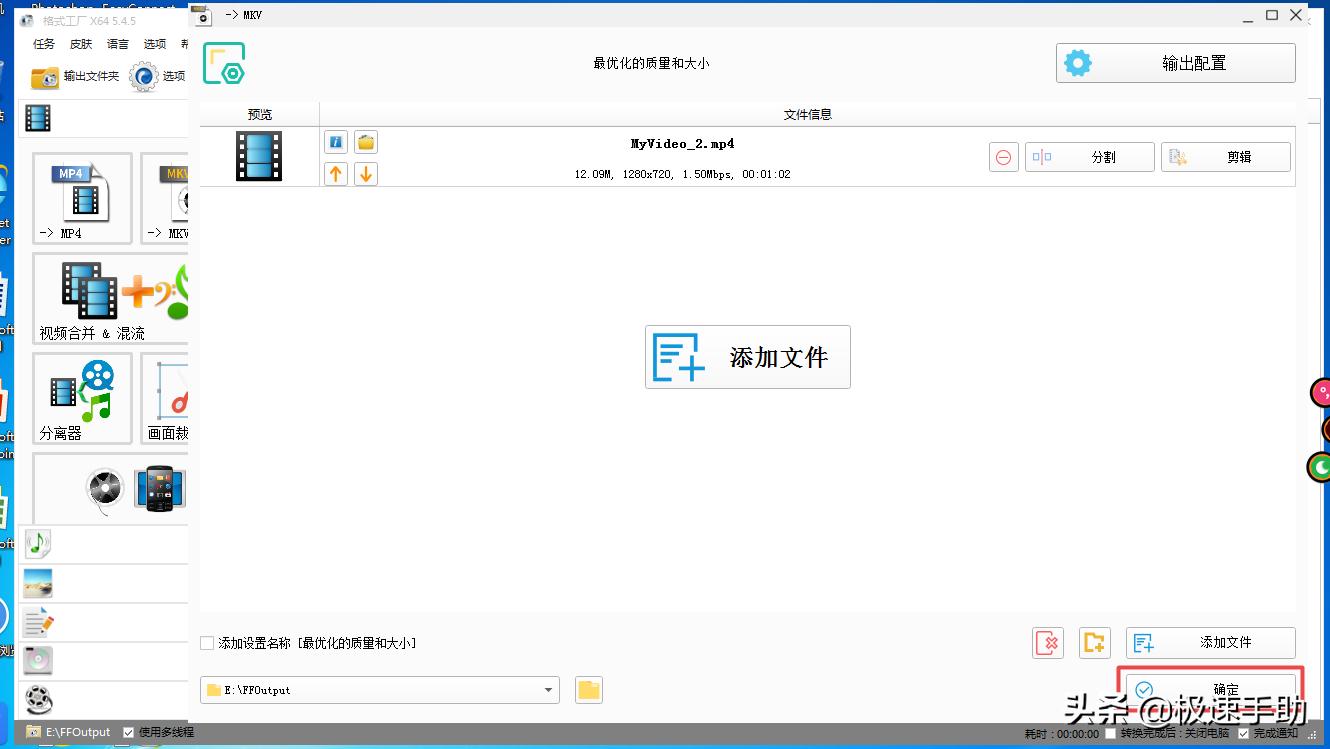Select the MP4 conversion tool in sidebar
The width and height of the screenshot is (1330, 749).
tap(82, 197)
